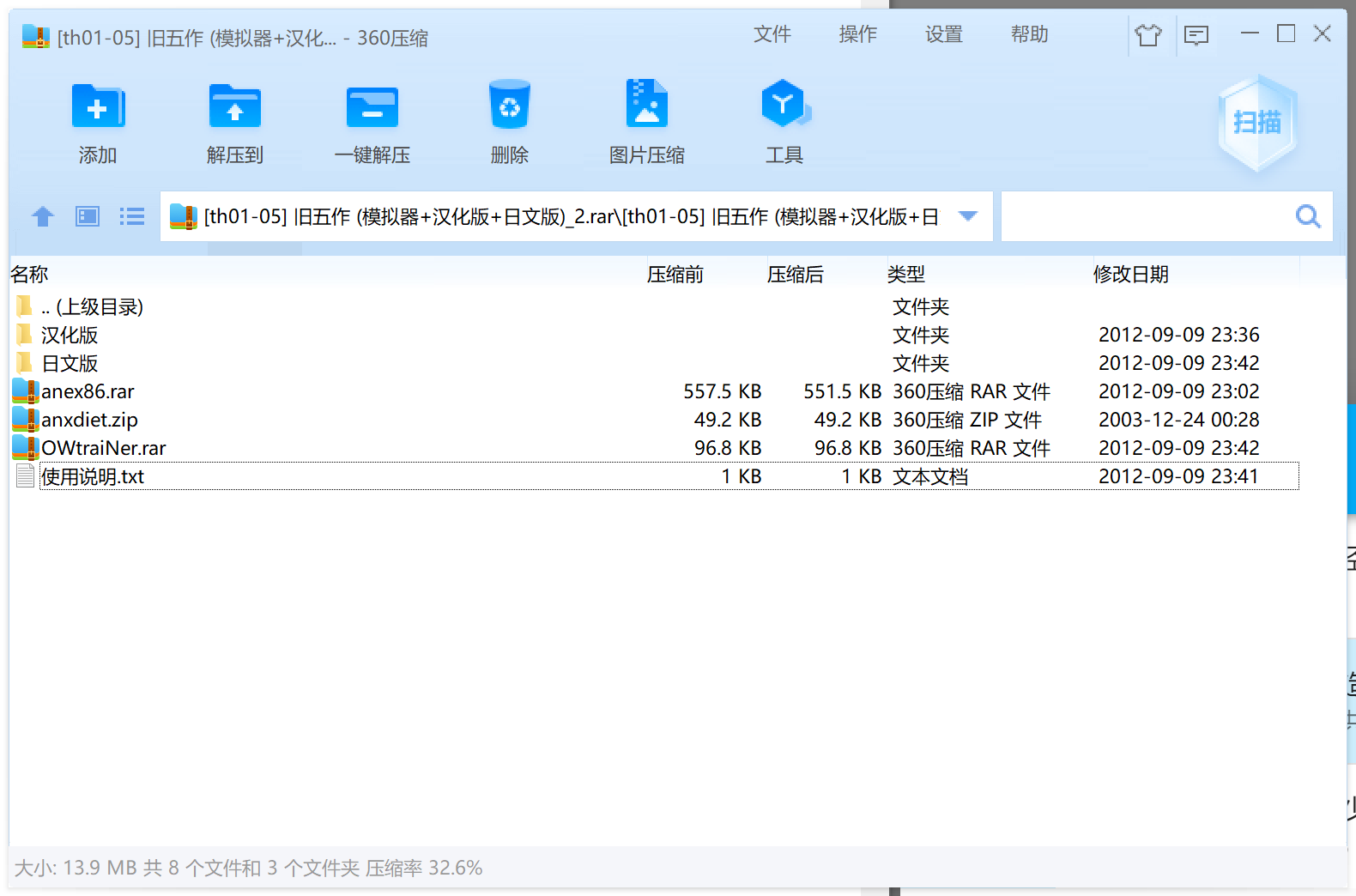1356x896 pixels.
Task: Open the File (文件) menu
Action: [x=772, y=34]
